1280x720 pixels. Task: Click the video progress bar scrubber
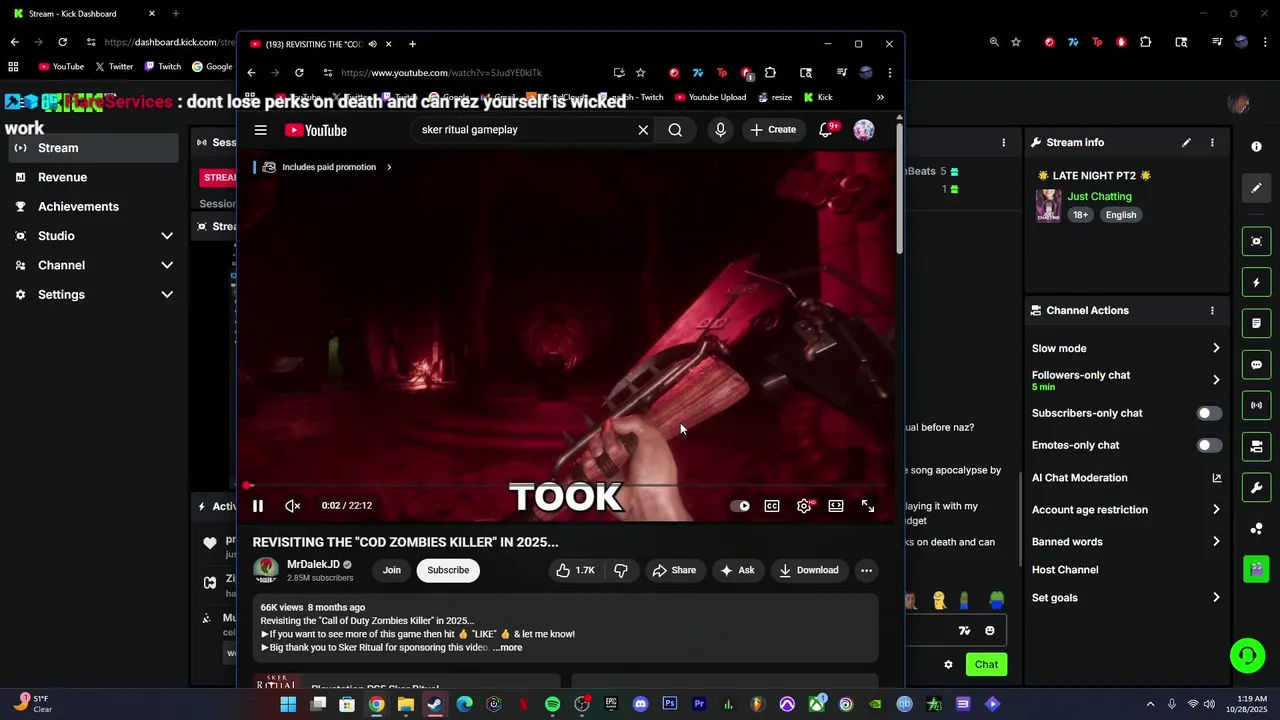point(247,486)
